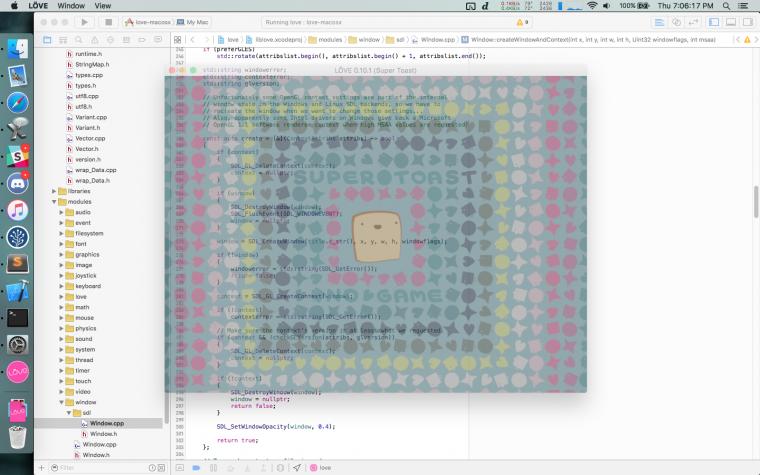The image size is (760, 475).
Task: Go forward in editor history
Action: coord(207,40)
